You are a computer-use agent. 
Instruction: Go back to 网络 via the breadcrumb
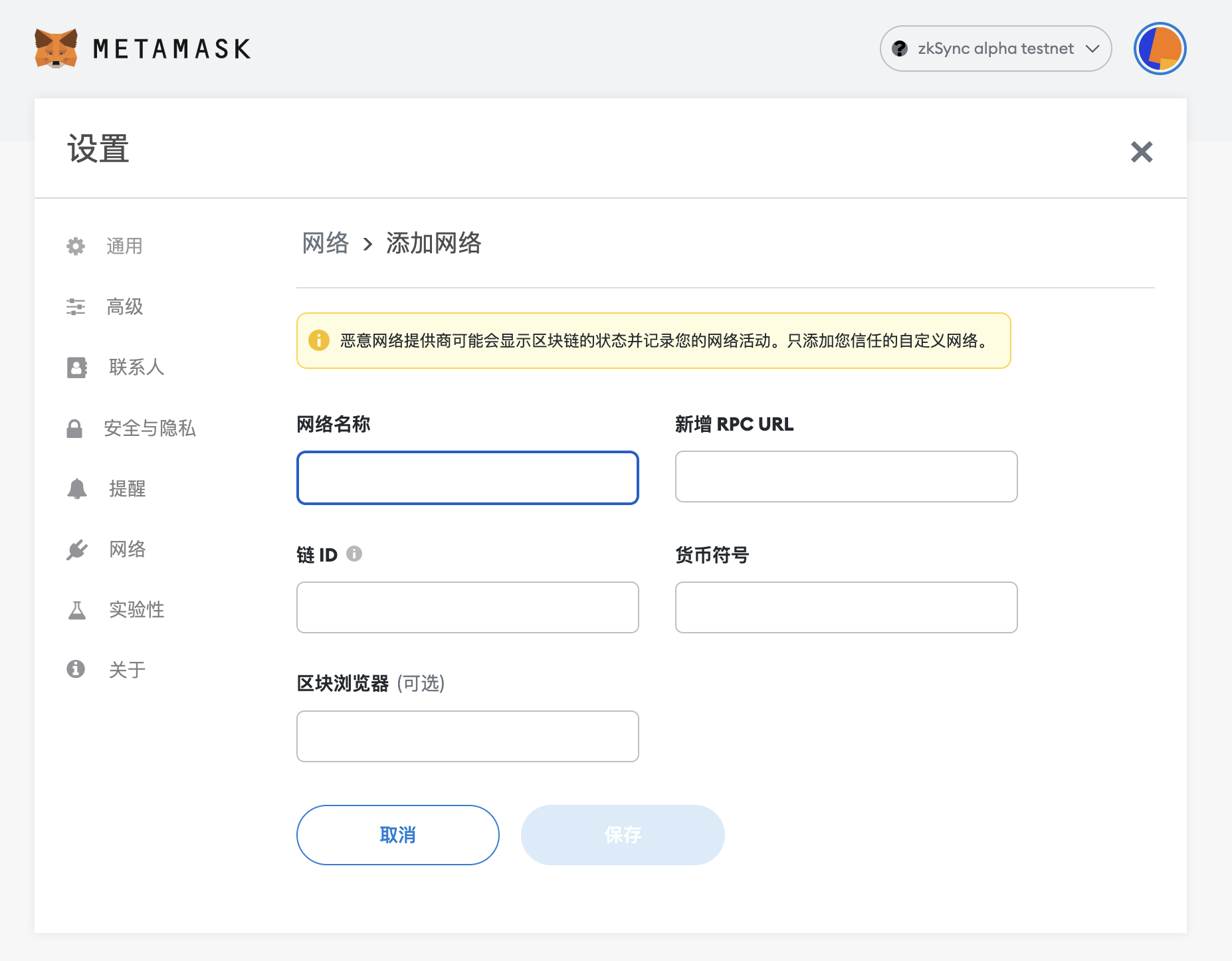tap(326, 243)
